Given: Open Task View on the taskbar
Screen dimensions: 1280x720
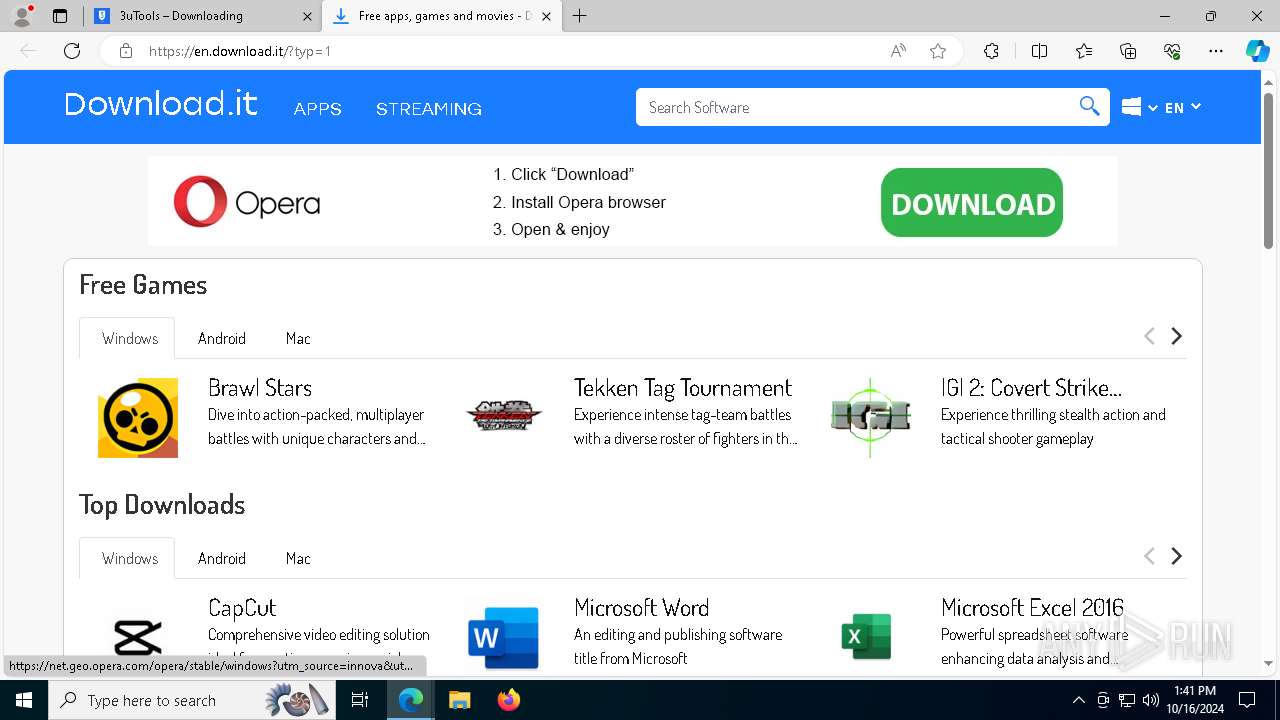Looking at the screenshot, I should pos(360,700).
